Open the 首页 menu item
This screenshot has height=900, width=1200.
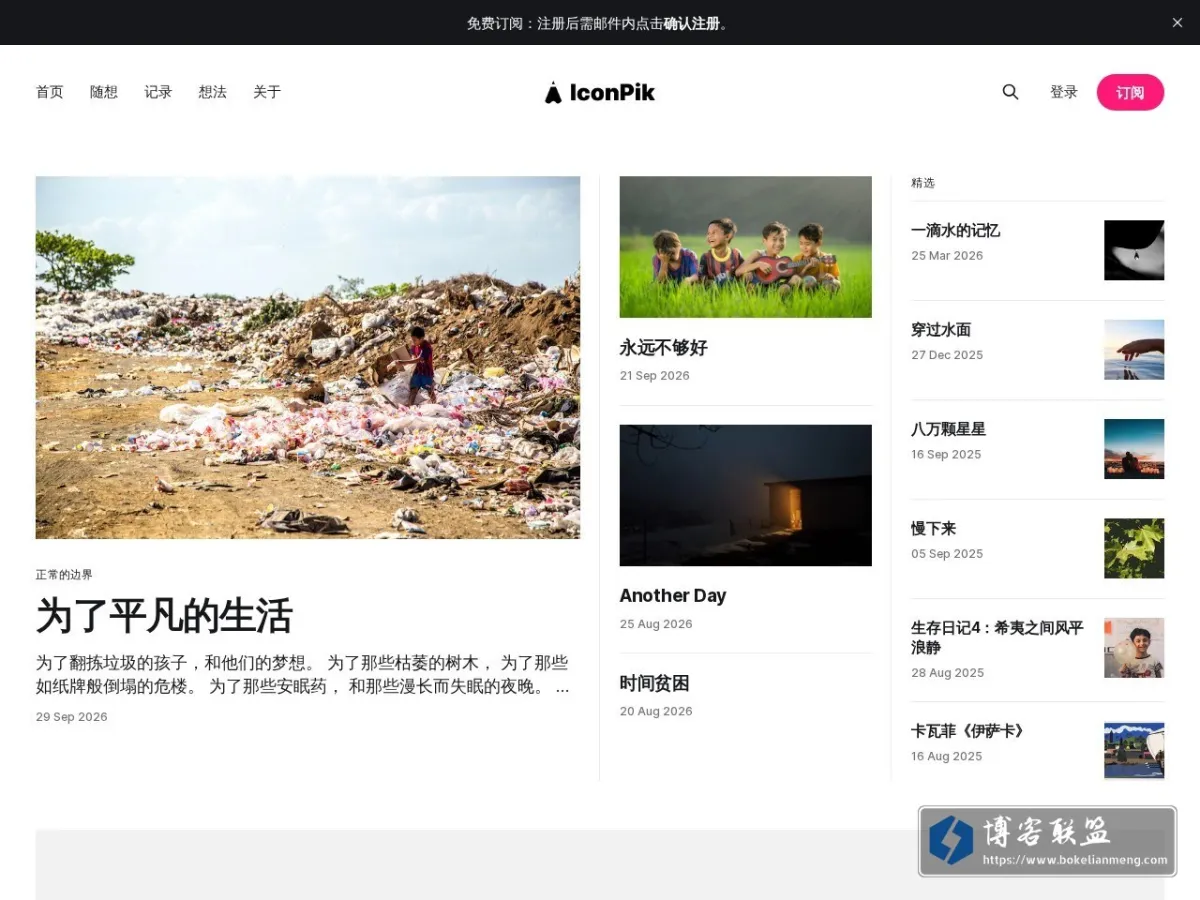[50, 92]
